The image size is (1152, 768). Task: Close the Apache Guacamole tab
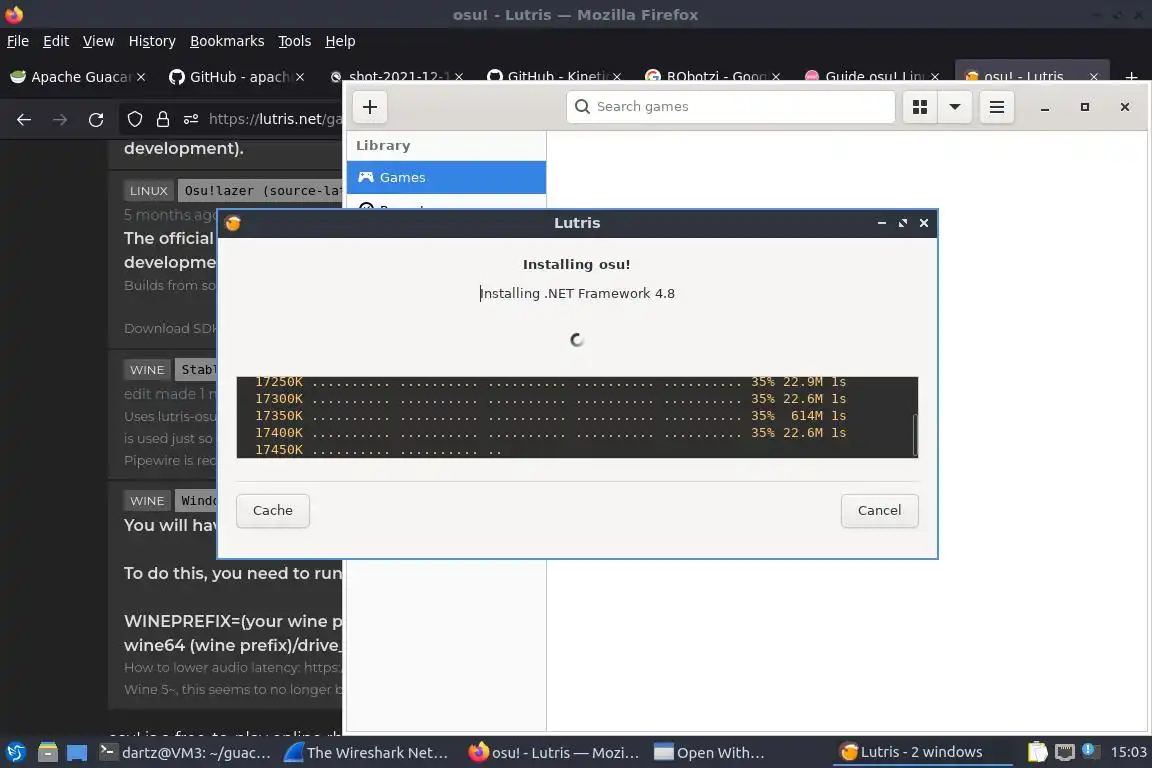click(141, 76)
